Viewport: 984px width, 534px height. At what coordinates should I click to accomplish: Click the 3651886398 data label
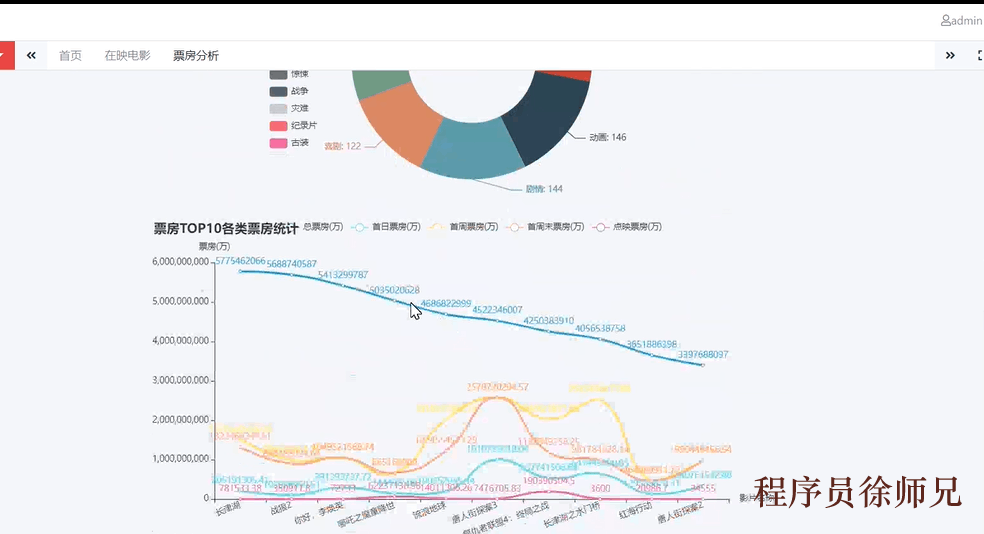651,344
